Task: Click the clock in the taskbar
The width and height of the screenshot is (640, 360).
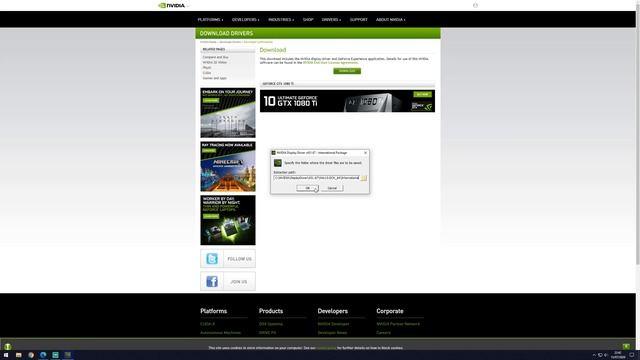Action: pos(618,355)
